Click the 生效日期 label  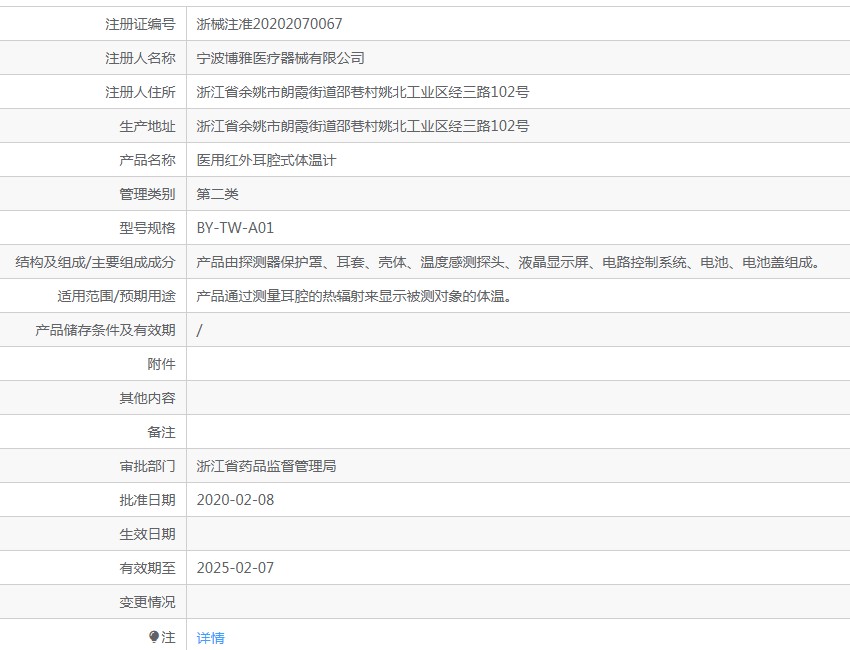point(147,534)
